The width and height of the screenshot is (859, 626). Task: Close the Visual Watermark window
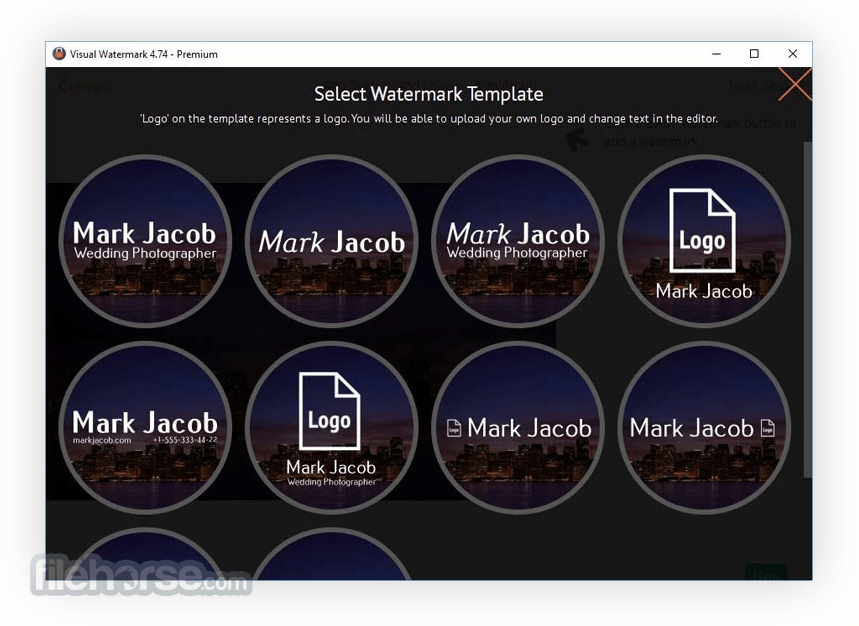coord(793,54)
